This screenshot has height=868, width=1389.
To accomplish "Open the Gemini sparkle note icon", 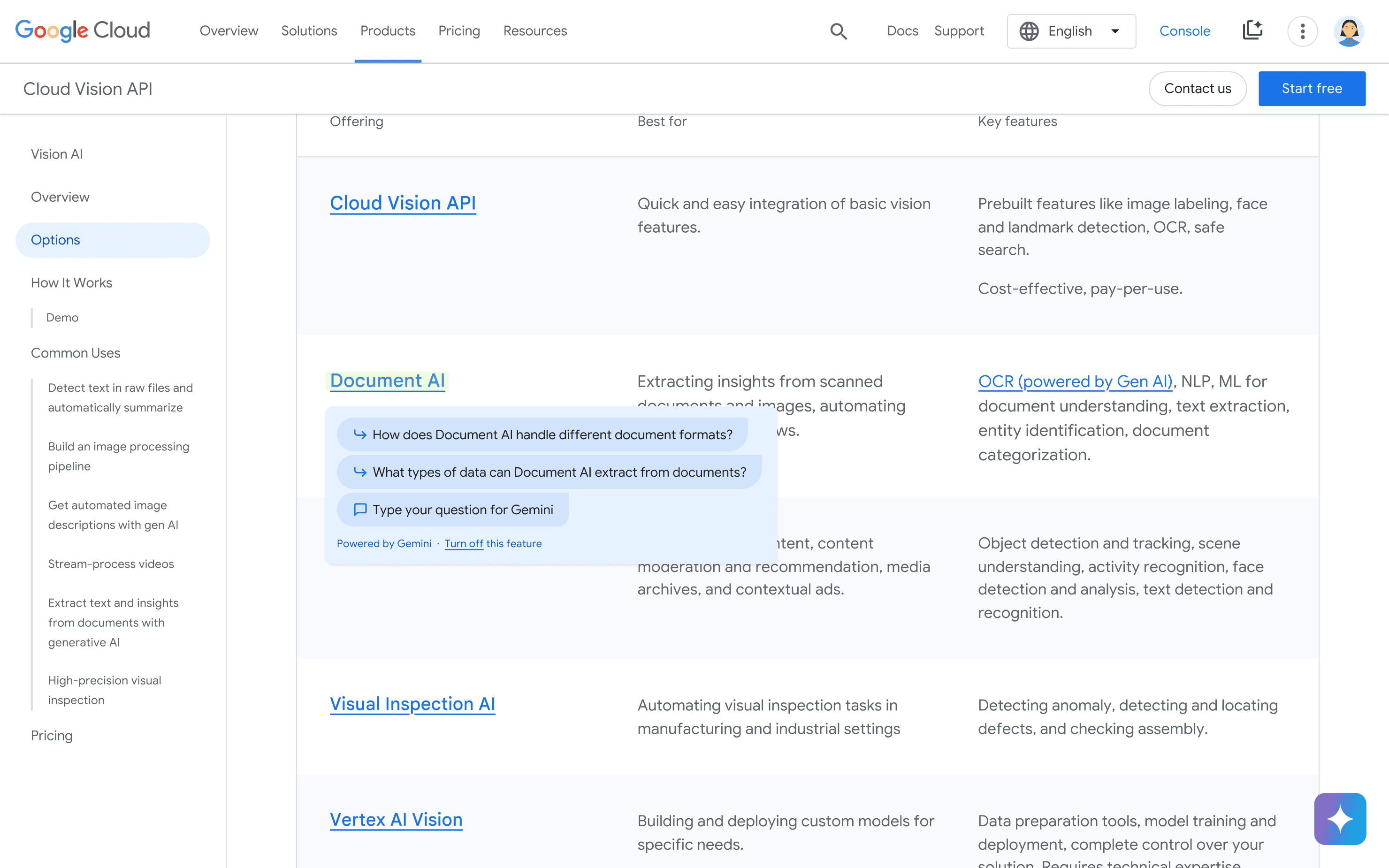I will pyautogui.click(x=1252, y=31).
